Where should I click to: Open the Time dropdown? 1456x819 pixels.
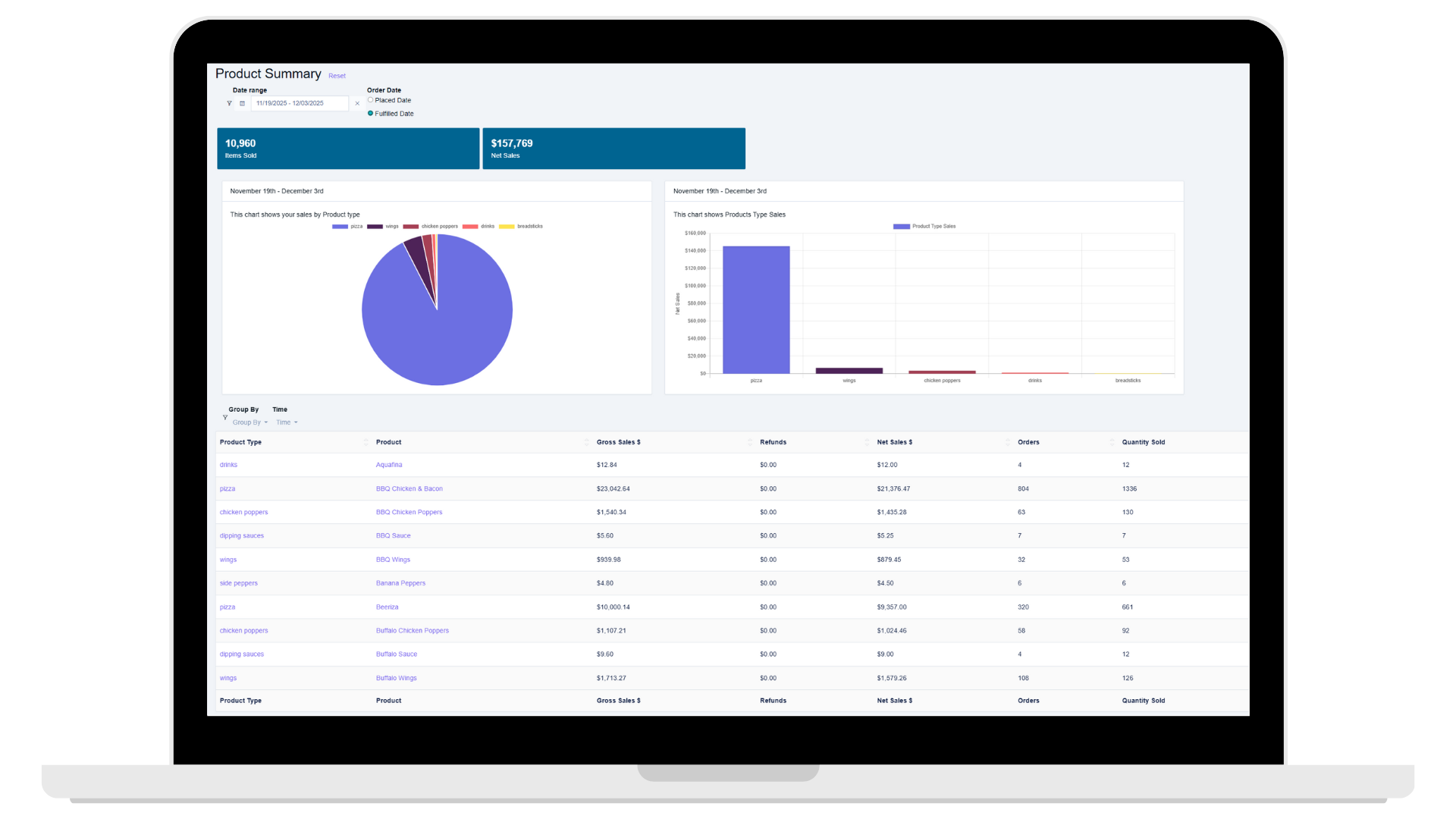tap(287, 422)
